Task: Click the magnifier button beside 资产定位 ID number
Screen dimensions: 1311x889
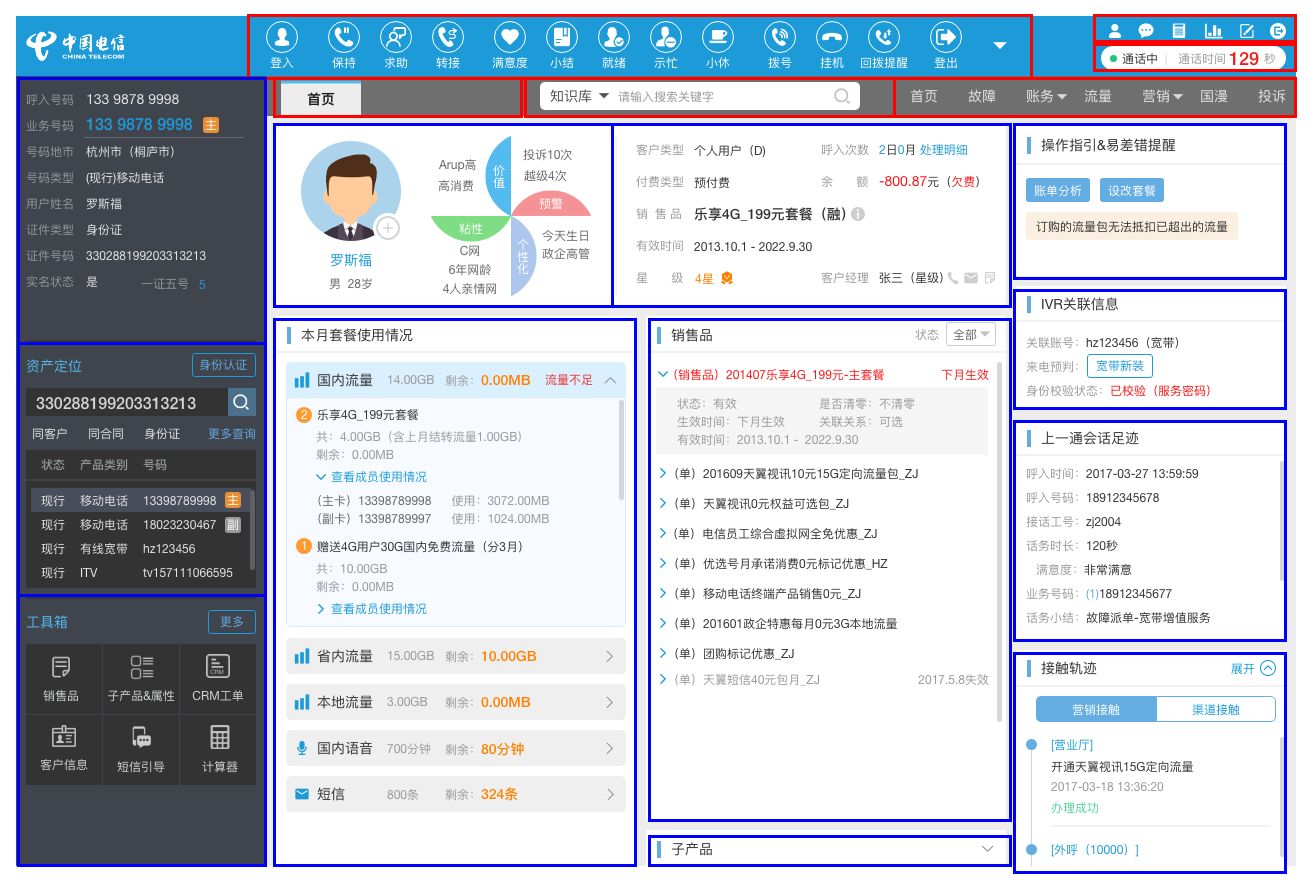Action: tap(241, 402)
